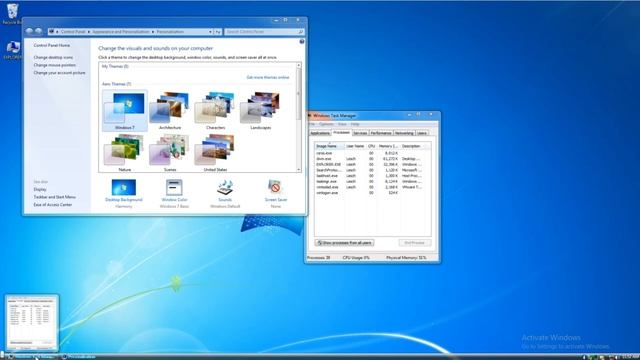
Task: Sort processes by User Name column
Action: [x=355, y=146]
